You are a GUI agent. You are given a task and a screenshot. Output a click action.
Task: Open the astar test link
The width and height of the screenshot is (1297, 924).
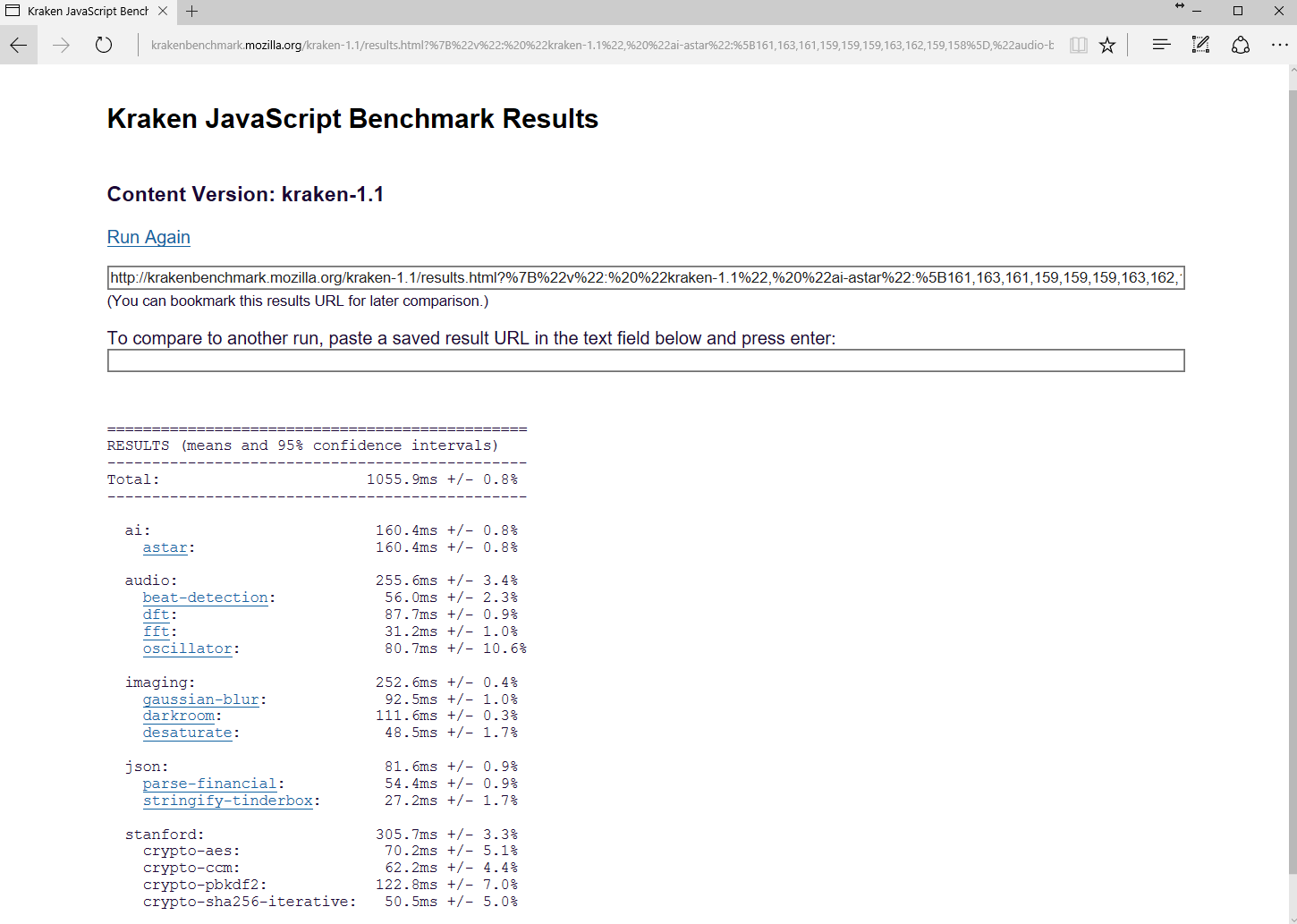165,547
